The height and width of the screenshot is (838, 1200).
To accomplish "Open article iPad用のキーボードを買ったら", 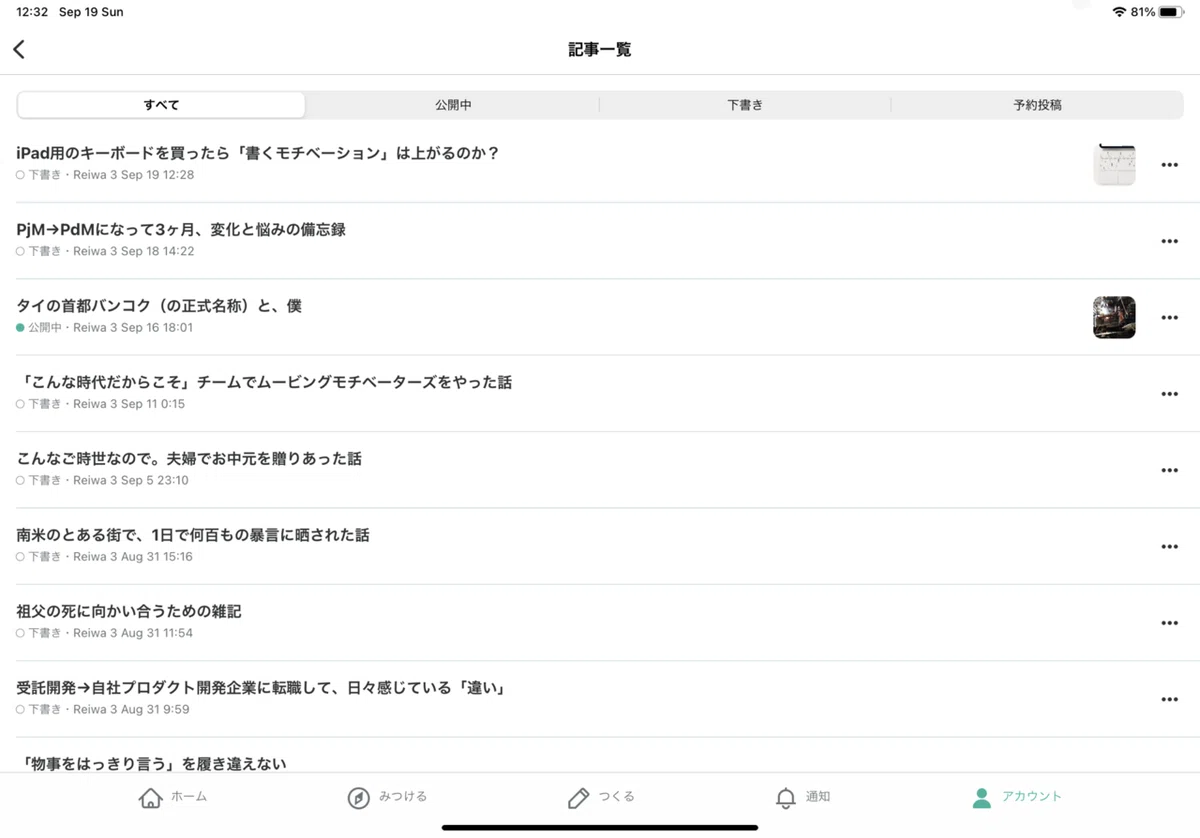I will [258, 153].
